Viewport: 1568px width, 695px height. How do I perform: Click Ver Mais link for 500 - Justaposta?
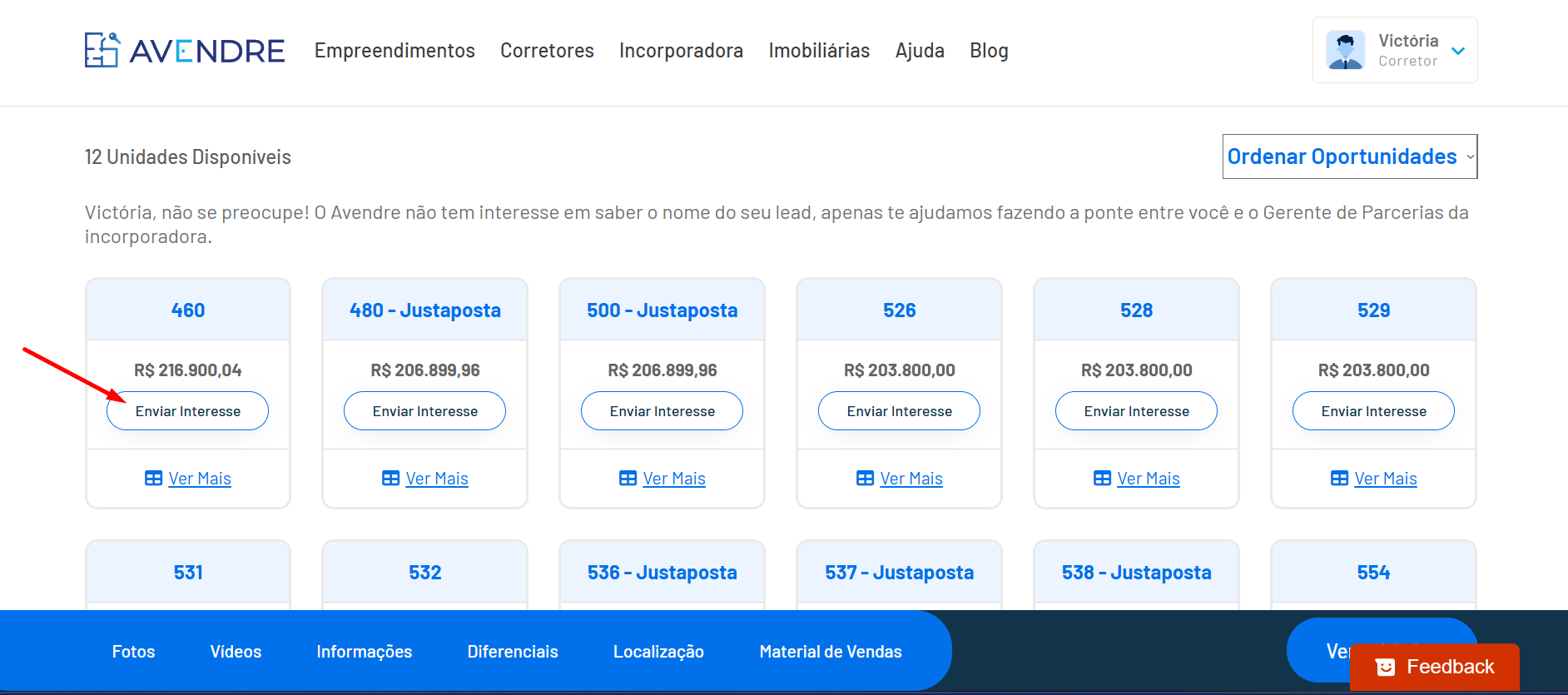point(674,479)
